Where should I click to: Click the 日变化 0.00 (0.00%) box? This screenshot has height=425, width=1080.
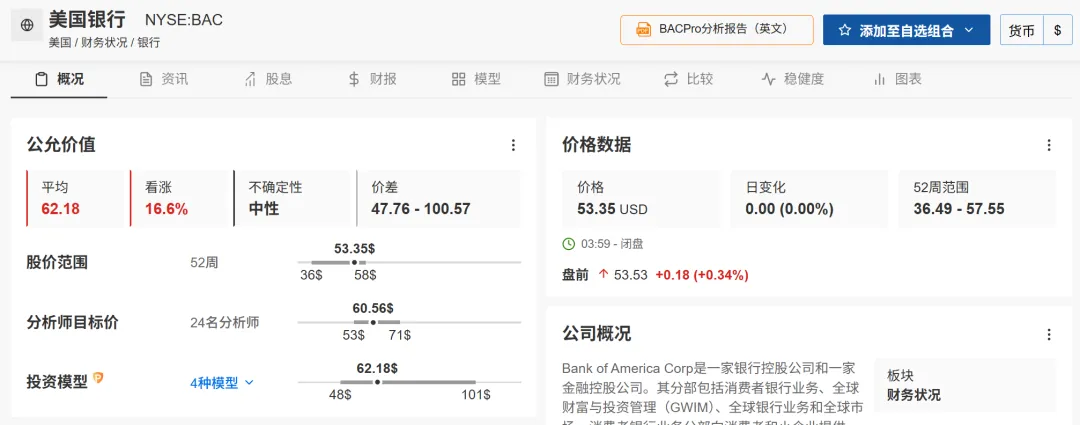tap(809, 198)
